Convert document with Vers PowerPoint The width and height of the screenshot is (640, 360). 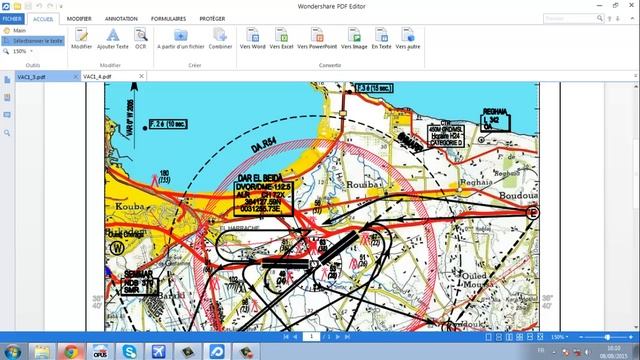pyautogui.click(x=317, y=39)
